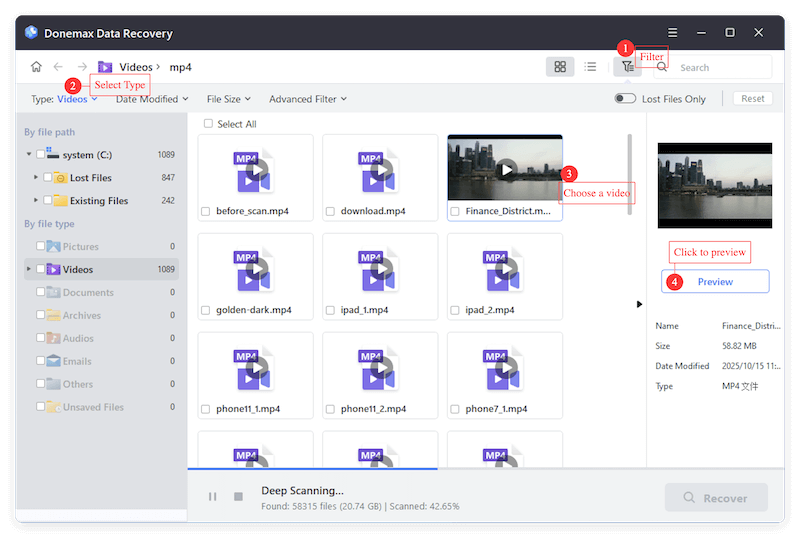Select the phone7_1.mp4 file icon
The image size is (800, 538).
[503, 370]
